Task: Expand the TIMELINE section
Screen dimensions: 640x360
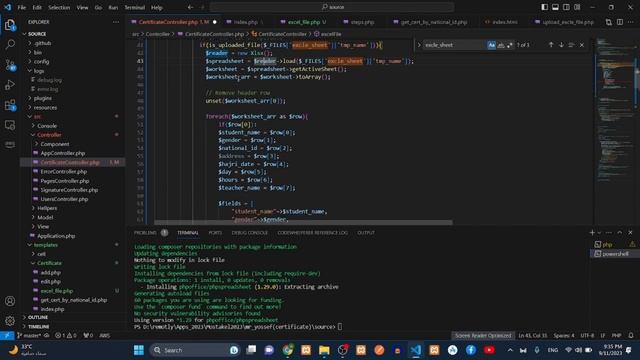Action: [38, 327]
